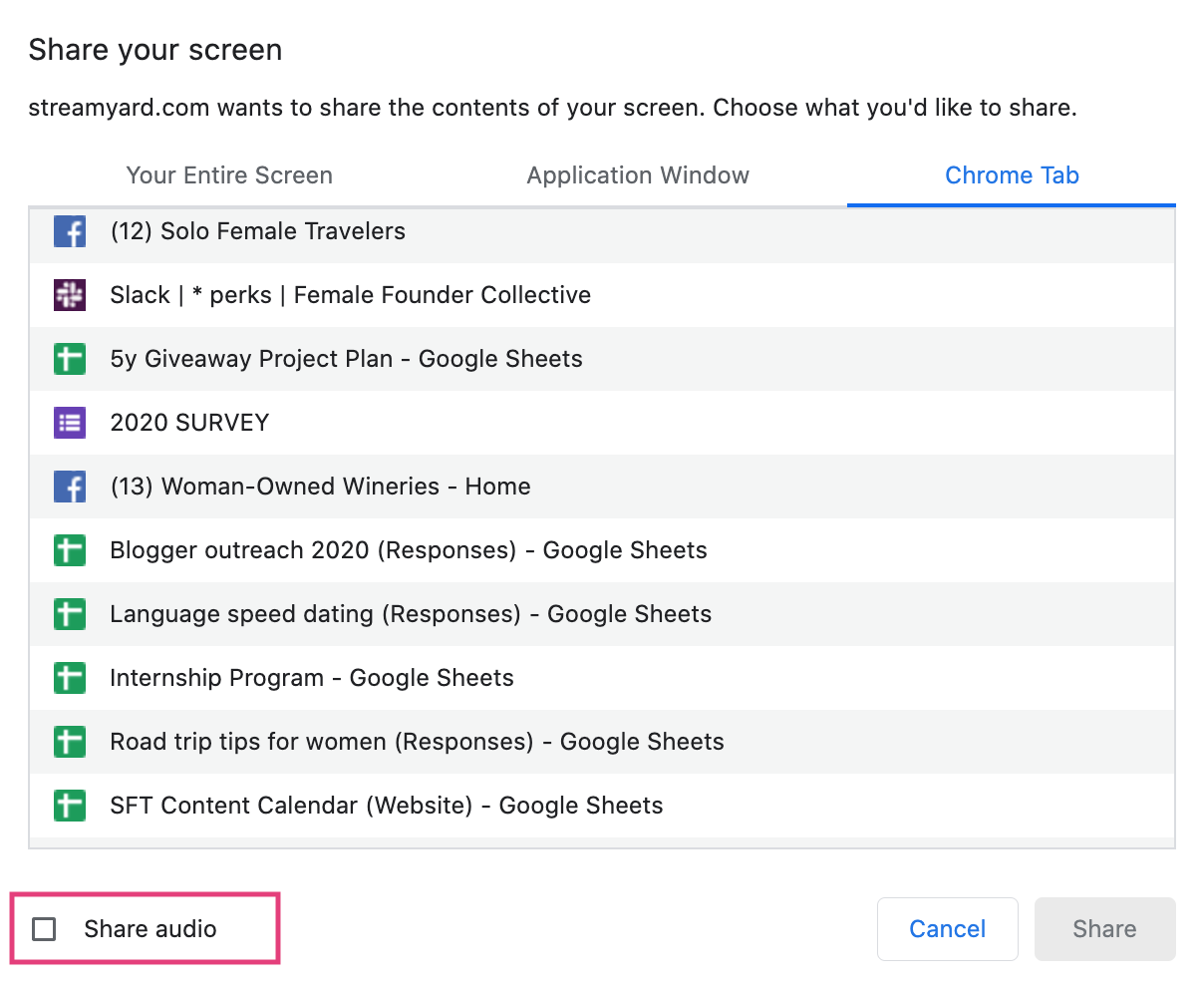1204x989 pixels.
Task: Click Sheets icon for SFT Content Calendar
Action: tap(70, 806)
